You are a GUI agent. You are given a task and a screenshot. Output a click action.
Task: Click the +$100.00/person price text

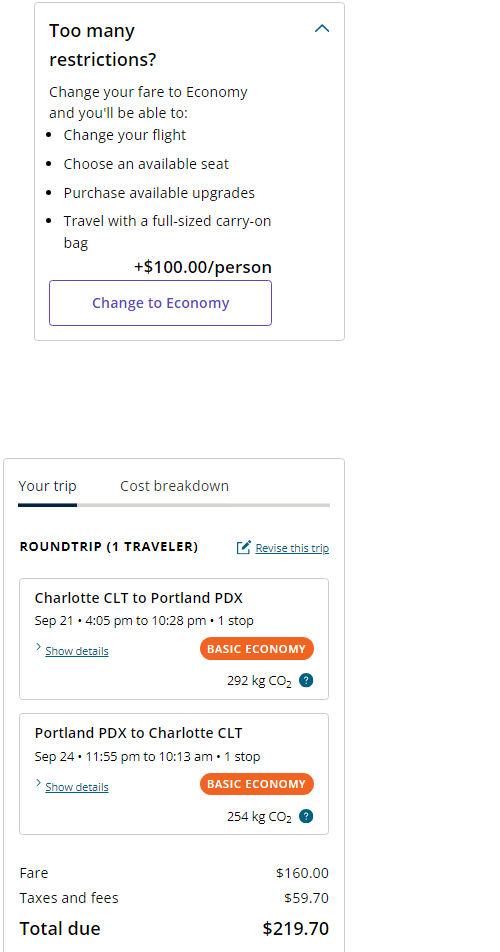point(203,267)
